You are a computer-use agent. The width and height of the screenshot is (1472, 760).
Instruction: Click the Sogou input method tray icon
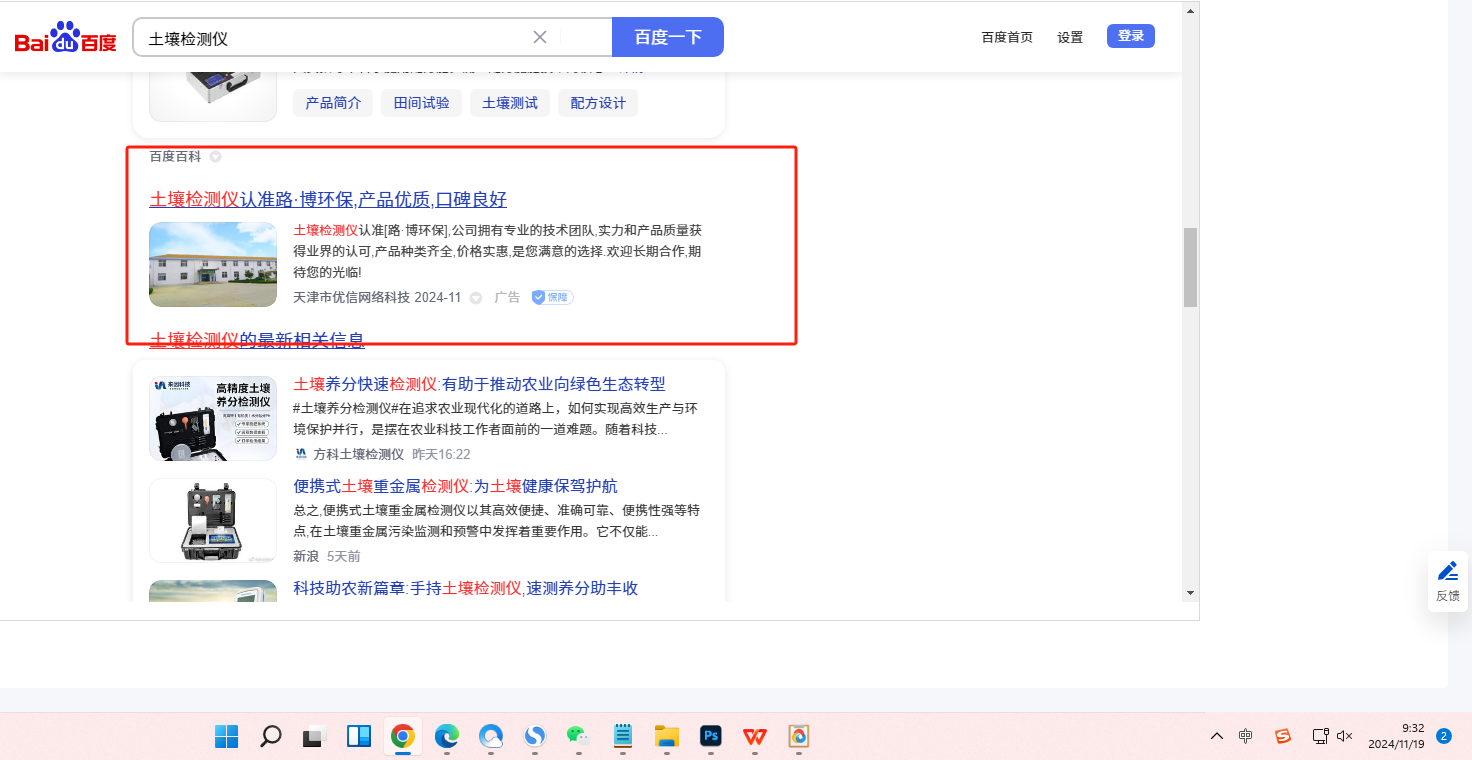pyautogui.click(x=1283, y=736)
